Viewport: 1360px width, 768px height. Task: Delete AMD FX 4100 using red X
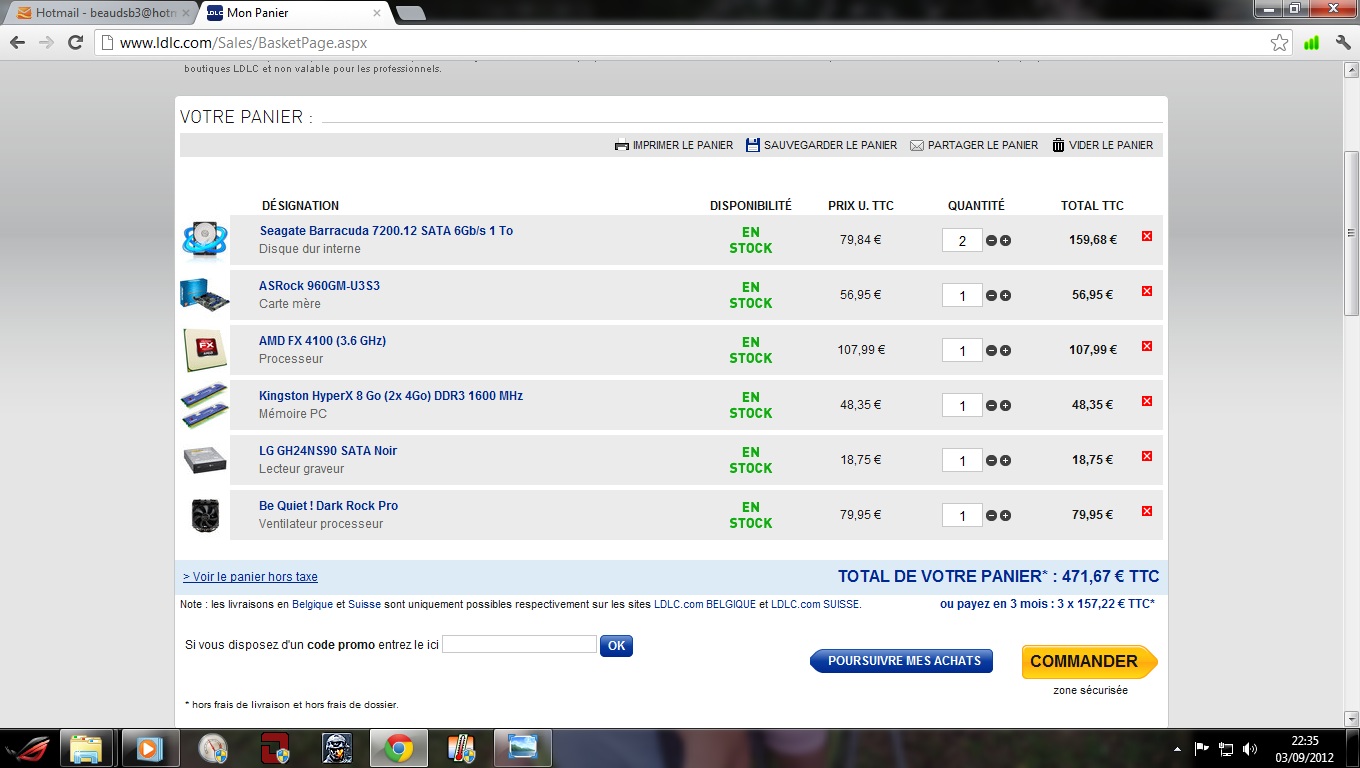pyautogui.click(x=1147, y=346)
